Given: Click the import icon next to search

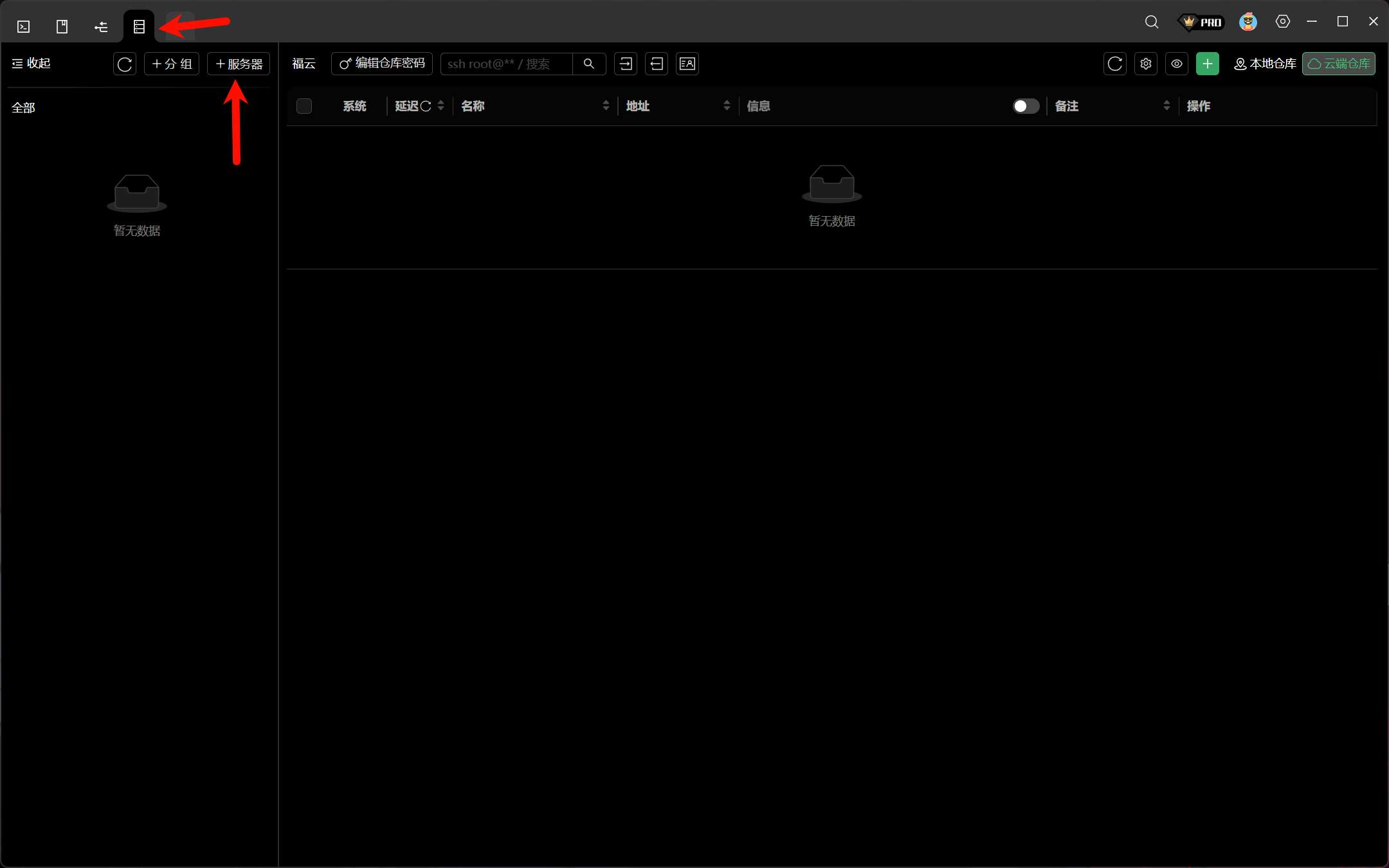Looking at the screenshot, I should coord(626,64).
